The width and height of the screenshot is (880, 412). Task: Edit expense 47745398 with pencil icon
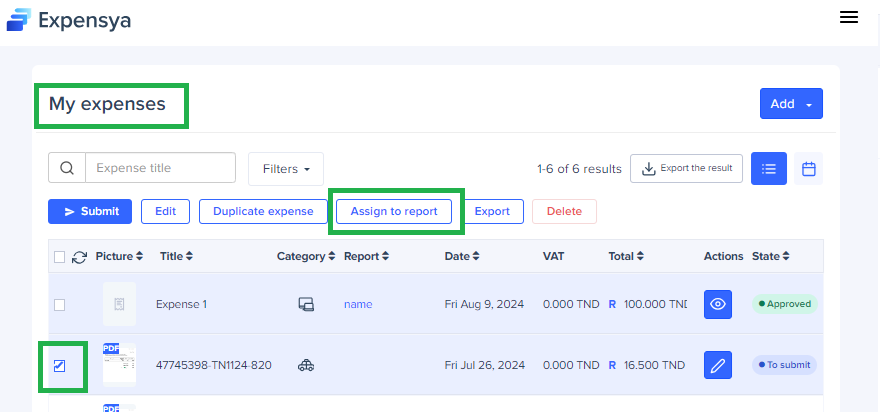point(718,365)
